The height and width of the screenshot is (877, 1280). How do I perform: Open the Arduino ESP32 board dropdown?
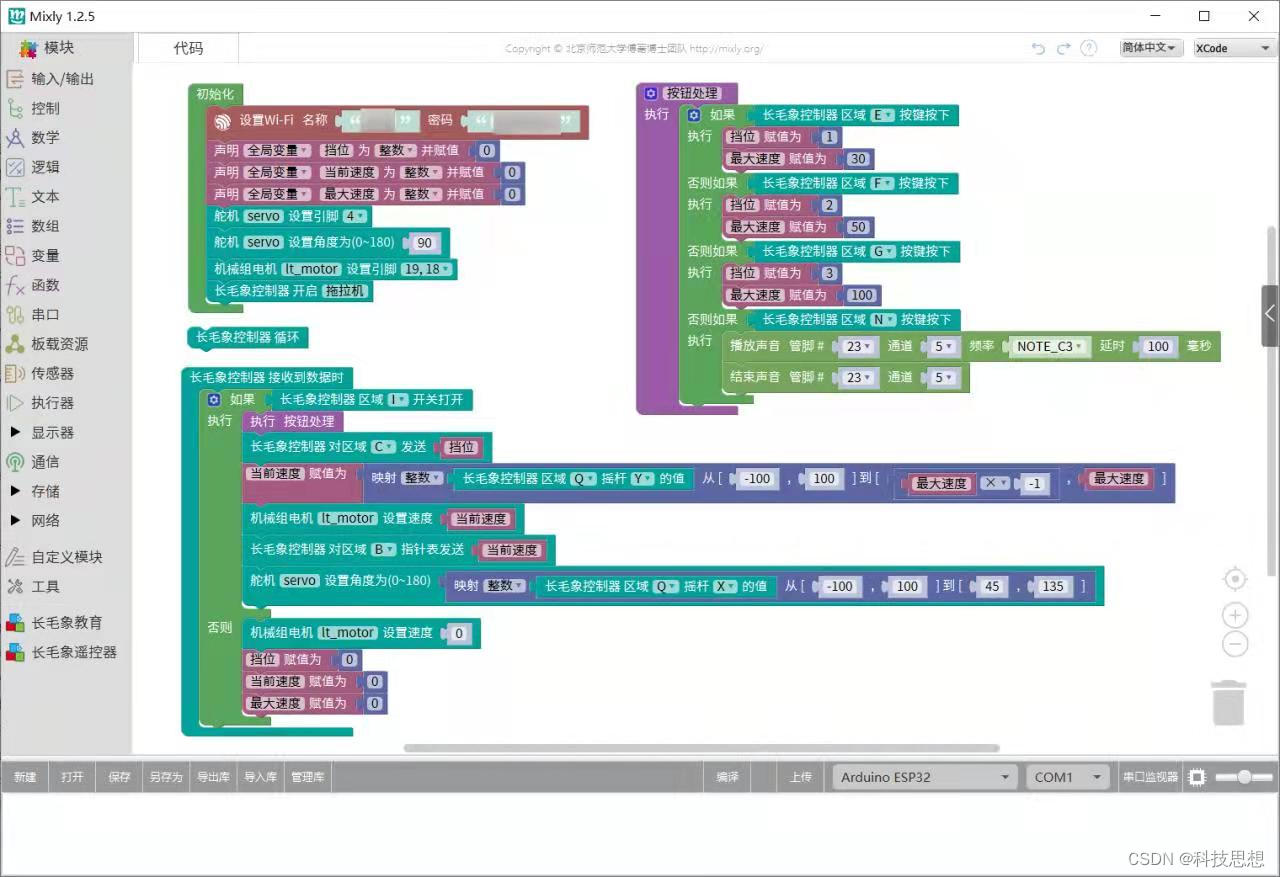925,777
